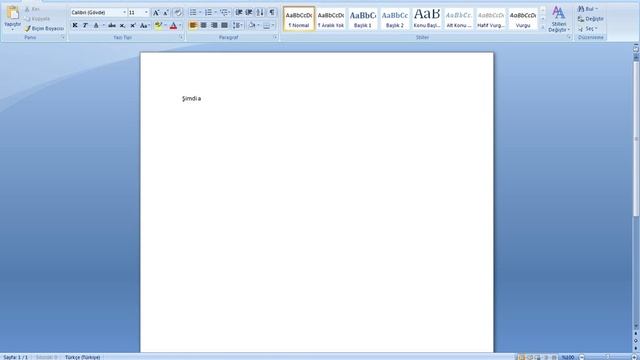Image resolution: width=640 pixels, height=360 pixels.
Task: Click the Kes cut command
Action: click(32, 9)
